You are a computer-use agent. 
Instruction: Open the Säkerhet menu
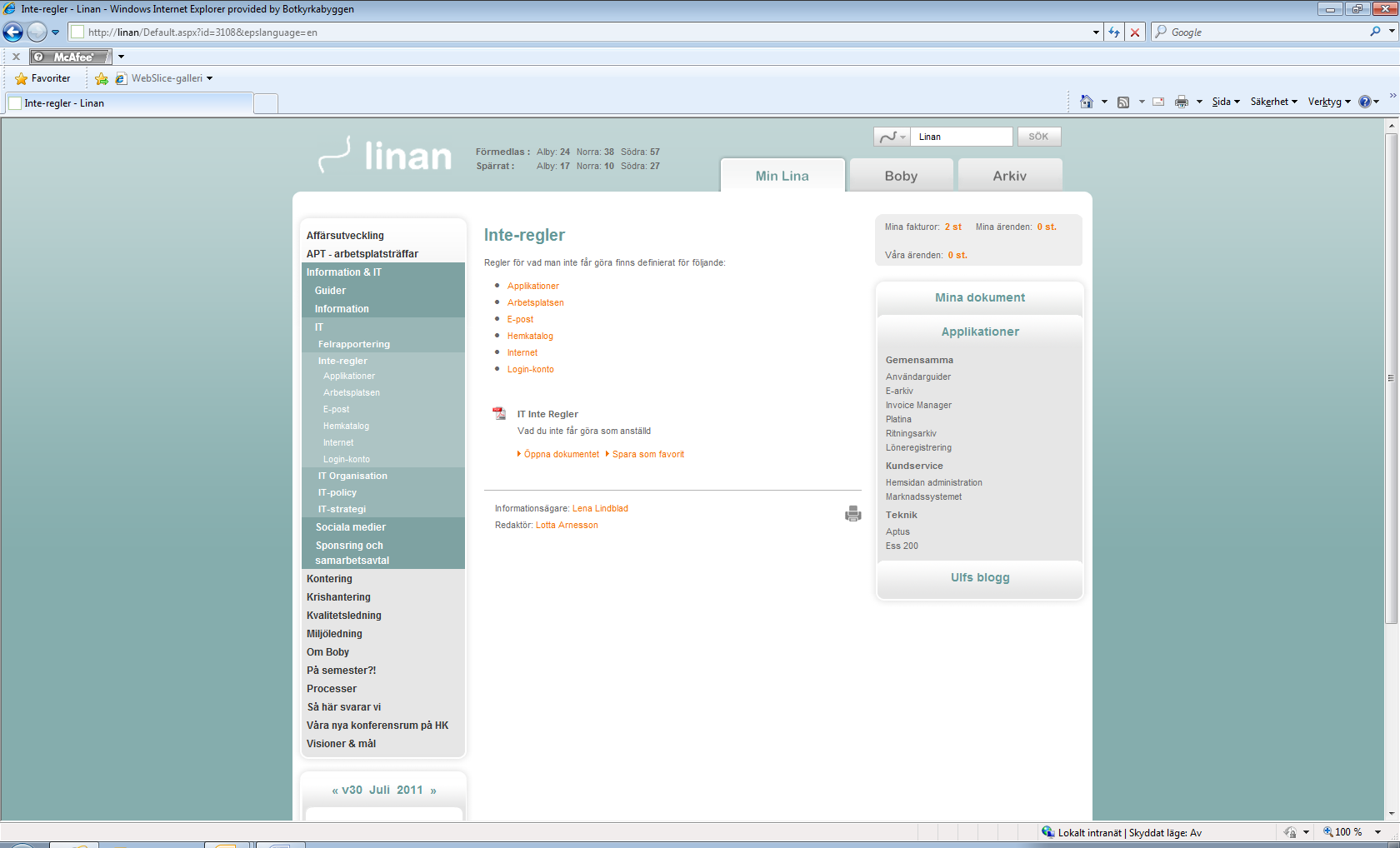click(1274, 102)
